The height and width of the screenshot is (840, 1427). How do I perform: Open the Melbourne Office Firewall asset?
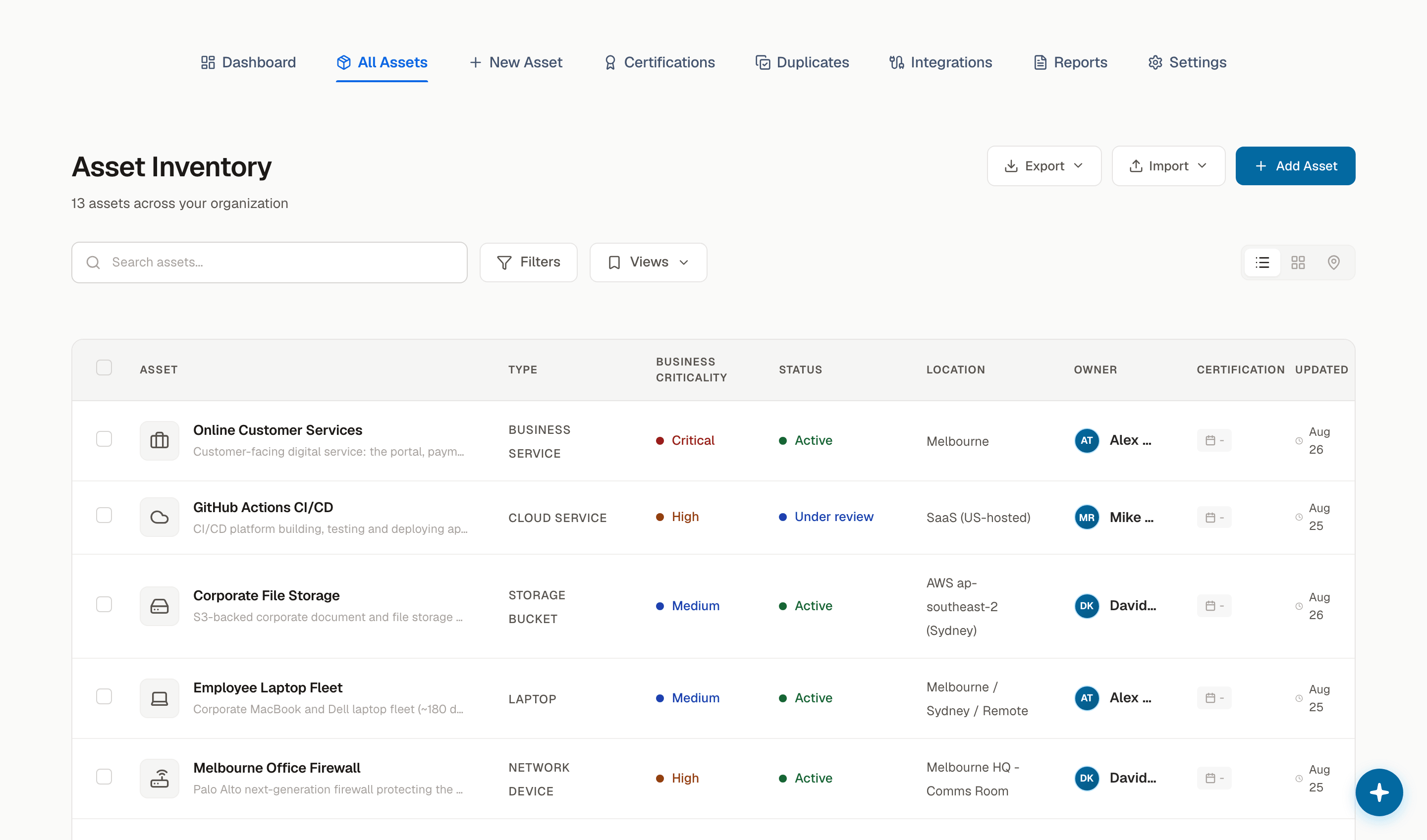coord(277,769)
